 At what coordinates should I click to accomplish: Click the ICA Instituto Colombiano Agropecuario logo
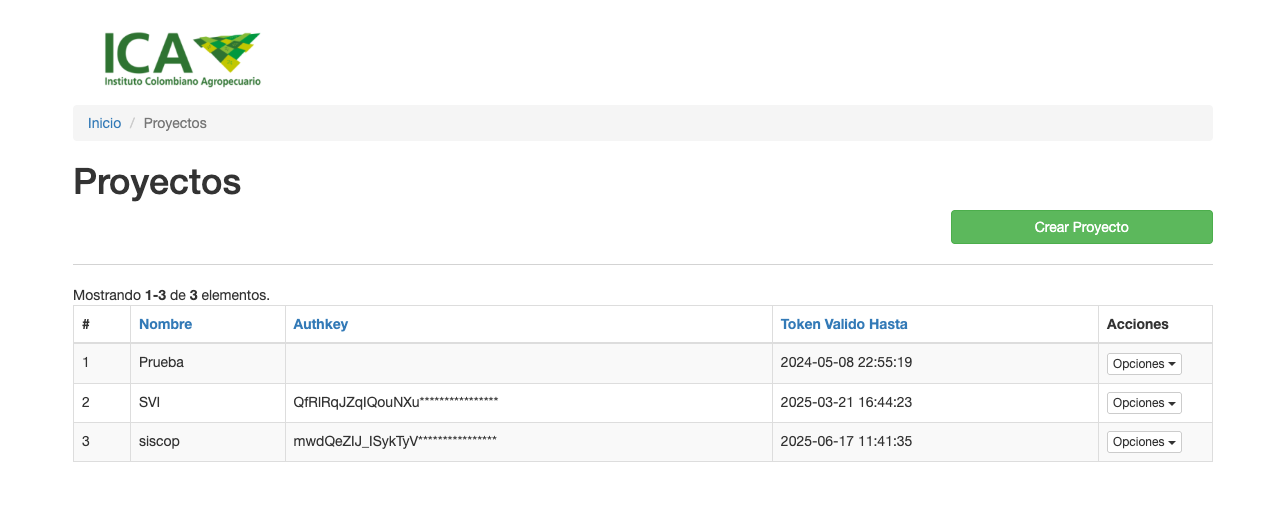pos(182,58)
